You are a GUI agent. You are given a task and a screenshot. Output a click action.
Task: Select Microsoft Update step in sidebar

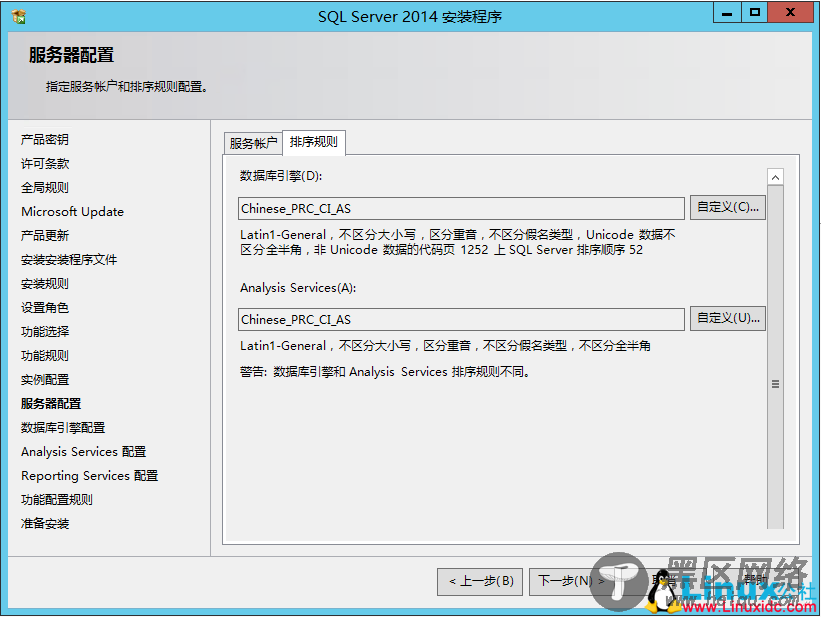[73, 212]
